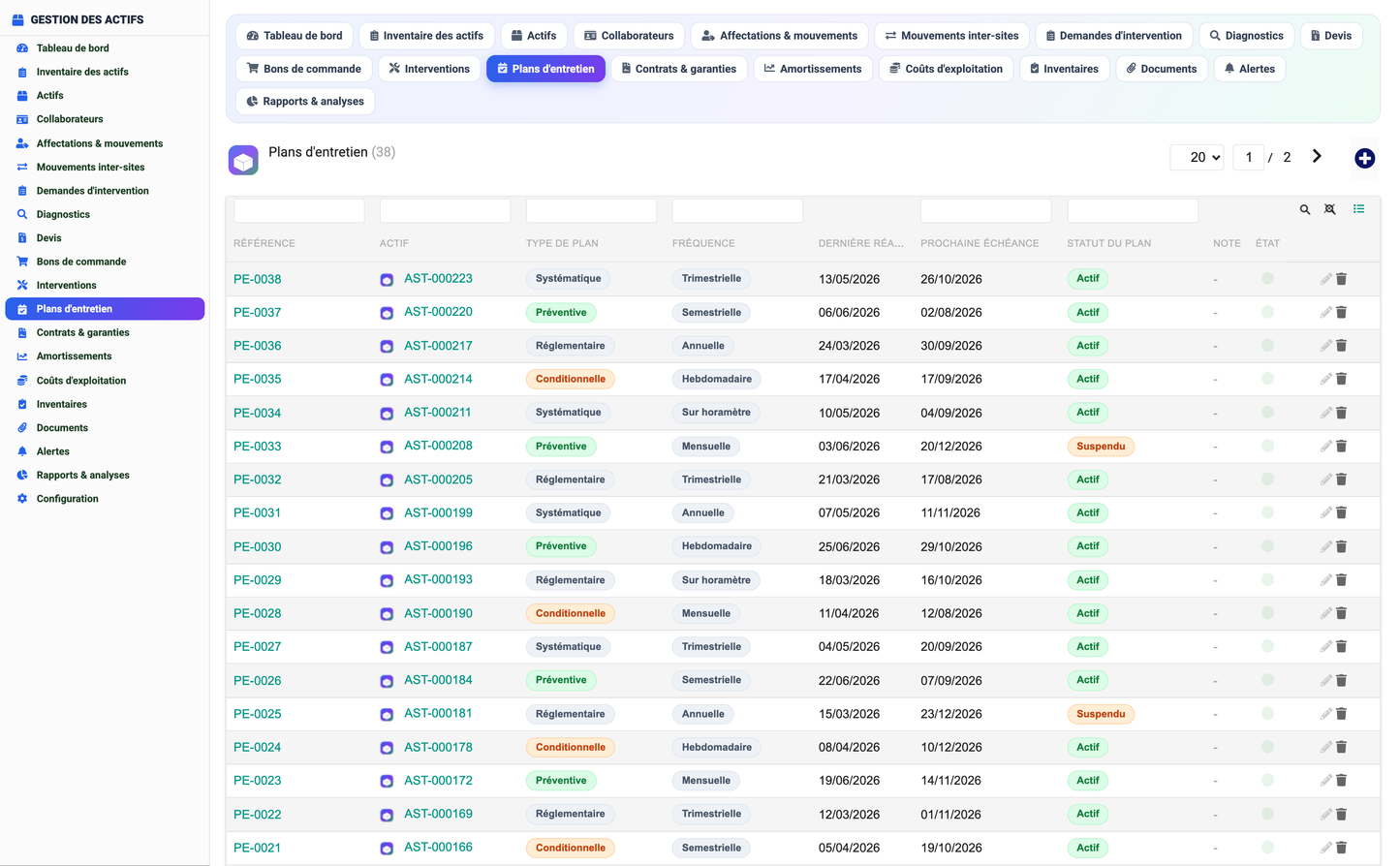The height and width of the screenshot is (866, 1400).
Task: Open asset link AST-000220
Action: click(x=438, y=312)
